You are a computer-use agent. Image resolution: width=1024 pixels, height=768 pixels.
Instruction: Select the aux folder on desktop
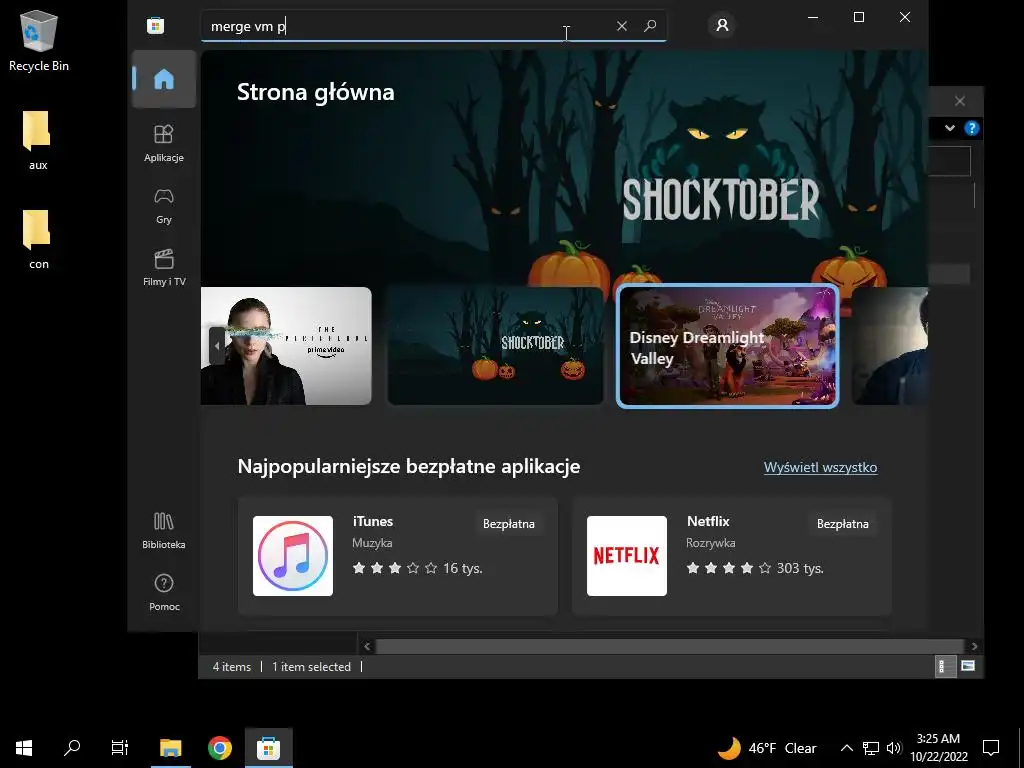coord(38,140)
